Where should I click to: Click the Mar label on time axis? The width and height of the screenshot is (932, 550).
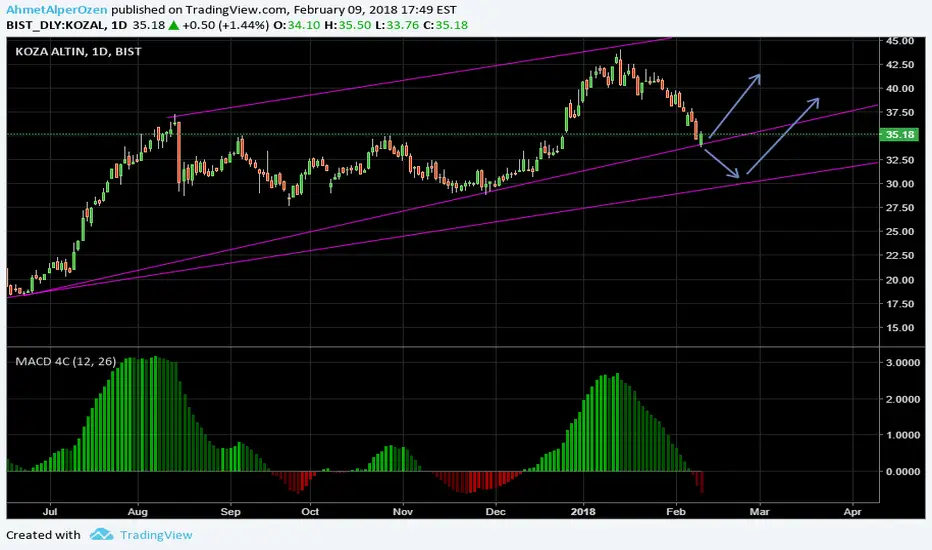click(760, 511)
